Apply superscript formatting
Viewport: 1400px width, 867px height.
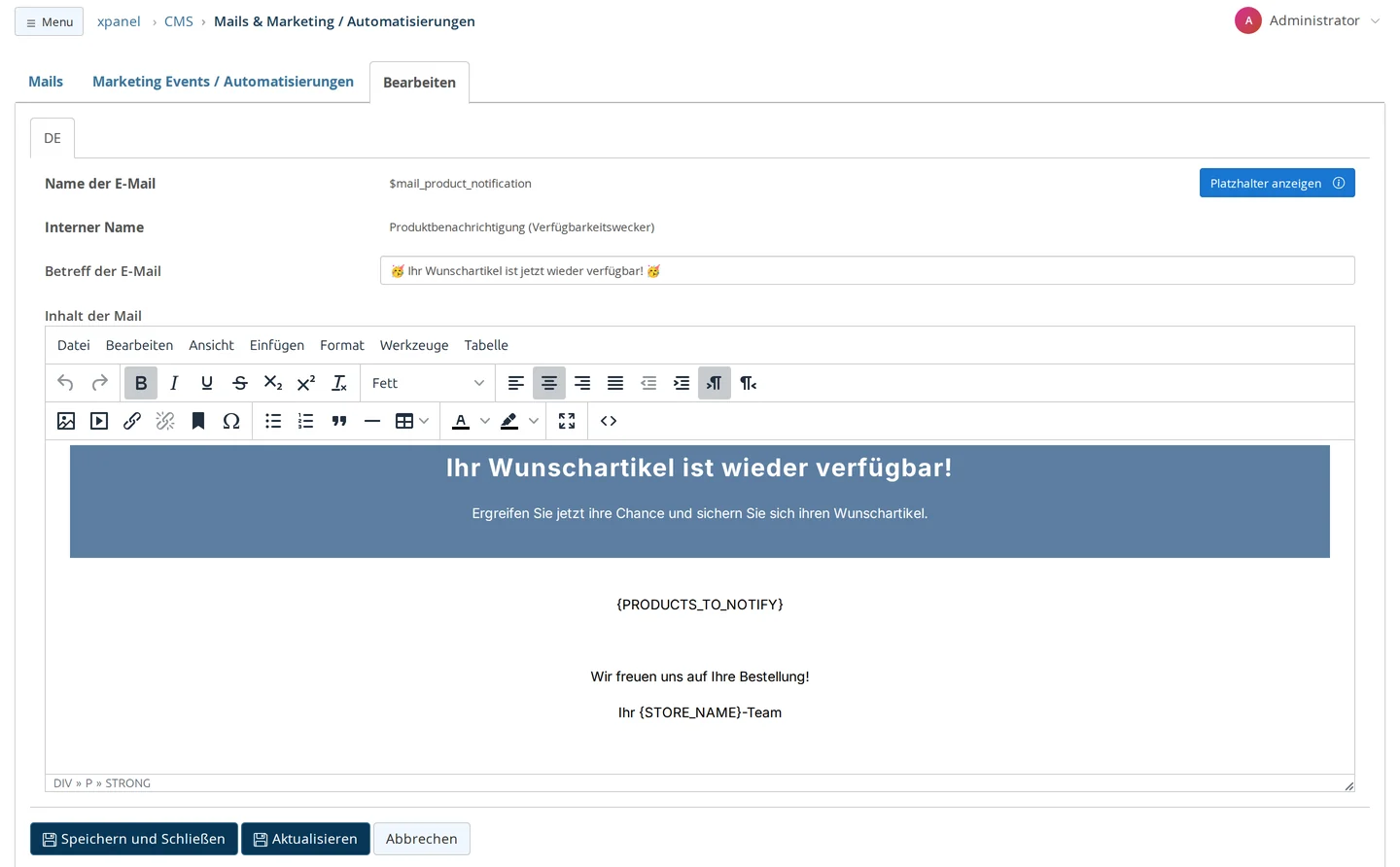tap(306, 383)
